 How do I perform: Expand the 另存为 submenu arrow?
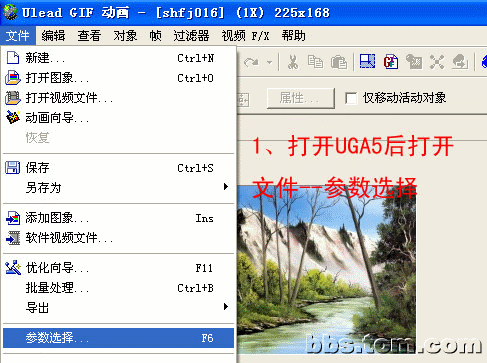tap(226, 187)
